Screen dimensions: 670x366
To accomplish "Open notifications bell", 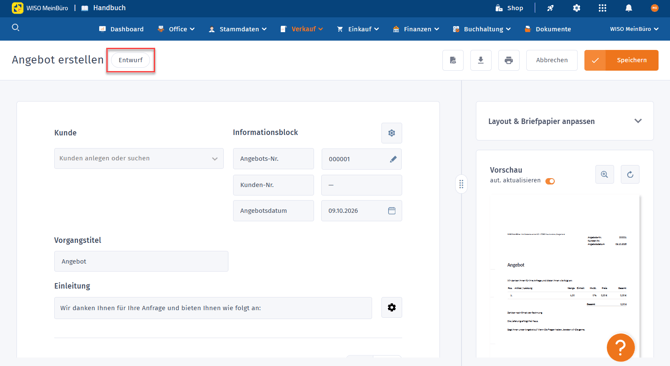I will (629, 8).
